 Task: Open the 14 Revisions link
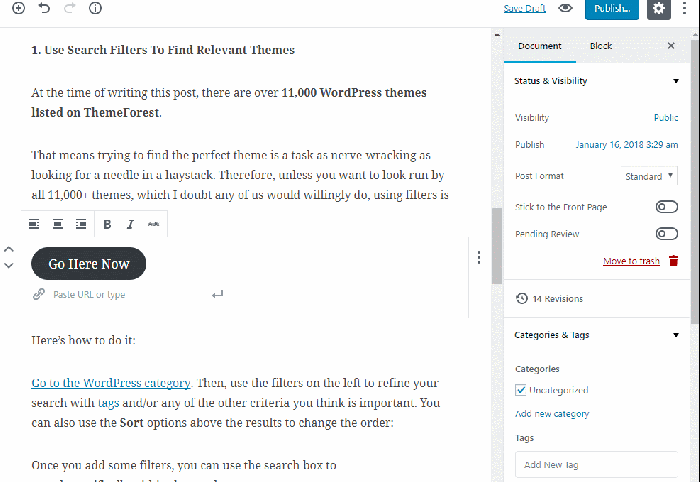pyautogui.click(x=558, y=299)
